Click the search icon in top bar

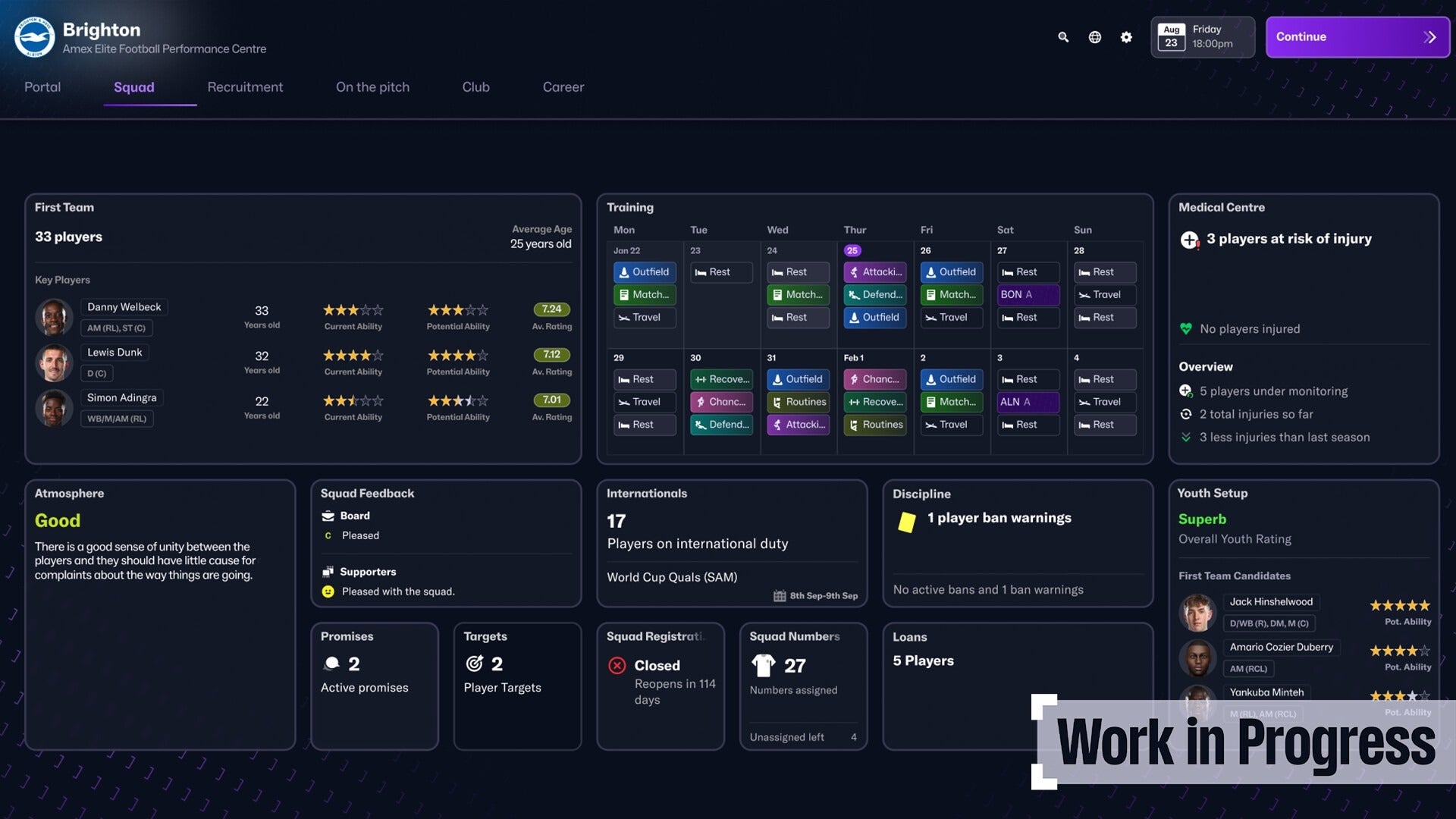coord(1063,37)
